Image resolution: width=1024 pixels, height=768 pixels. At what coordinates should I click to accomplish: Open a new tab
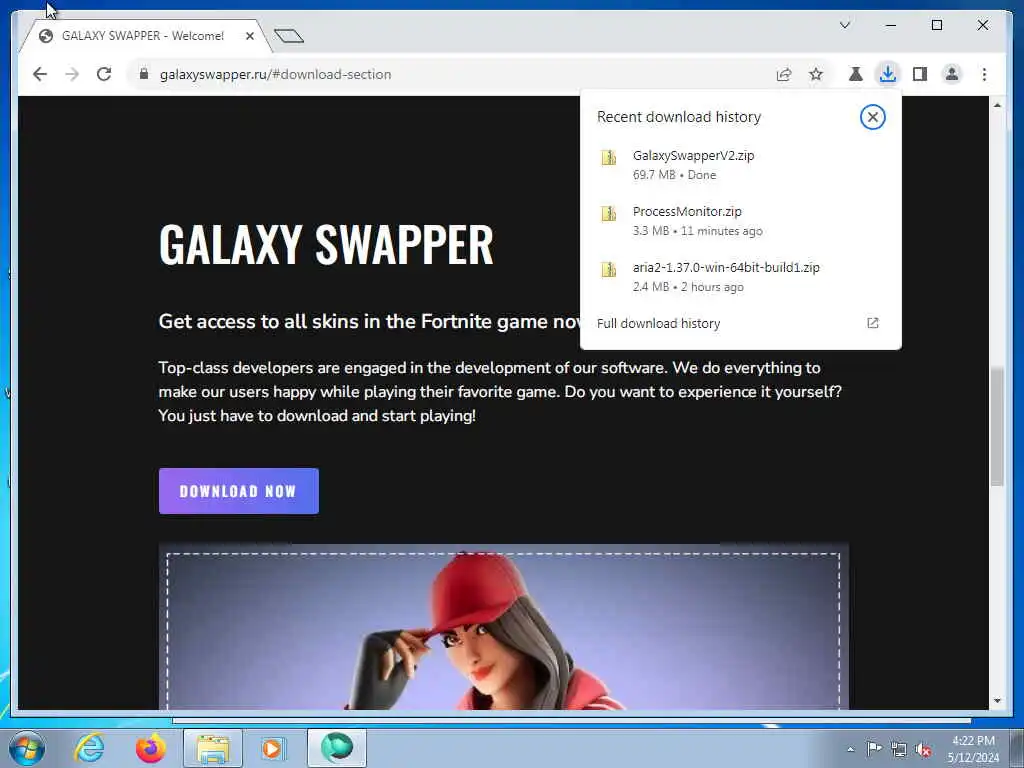point(289,36)
